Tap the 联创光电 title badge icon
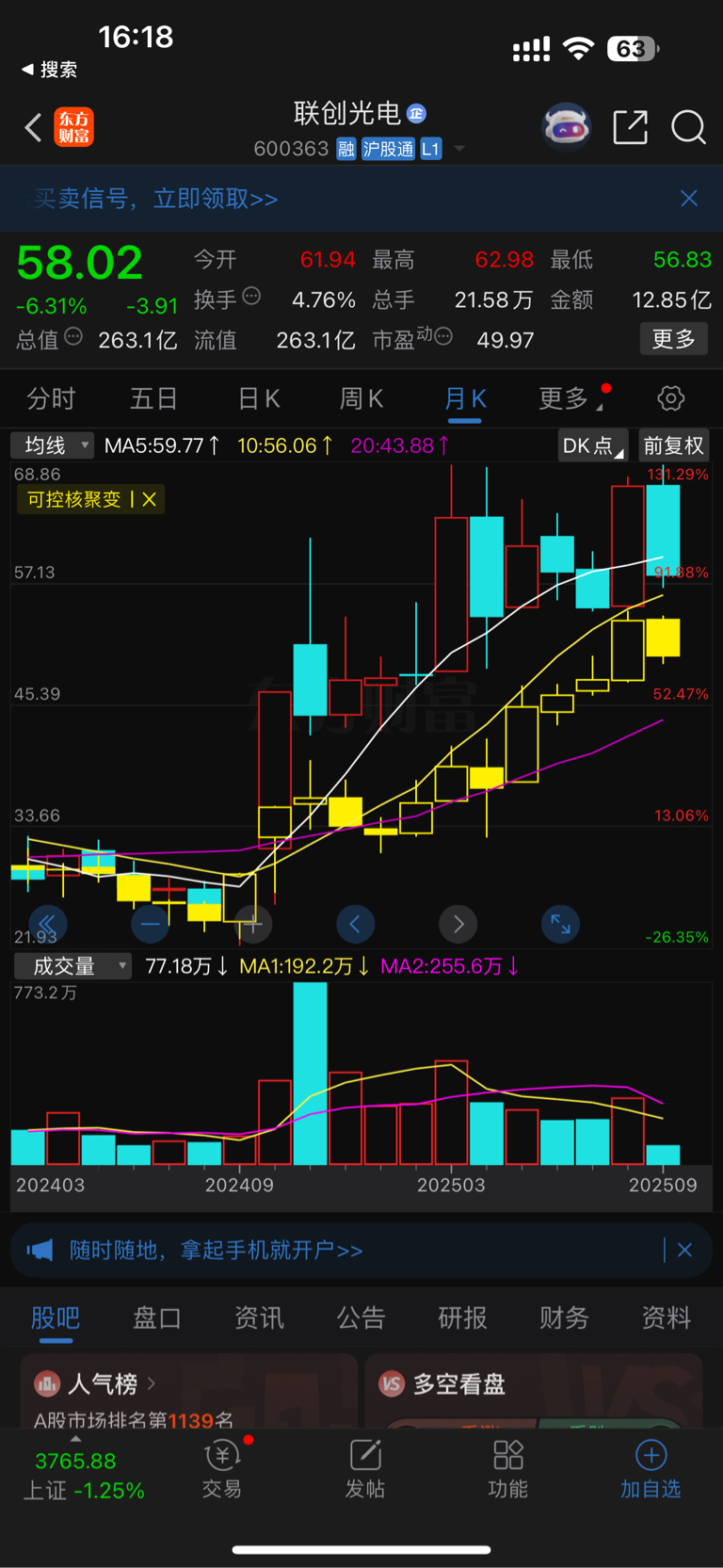The image size is (723, 1568). pyautogui.click(x=416, y=114)
